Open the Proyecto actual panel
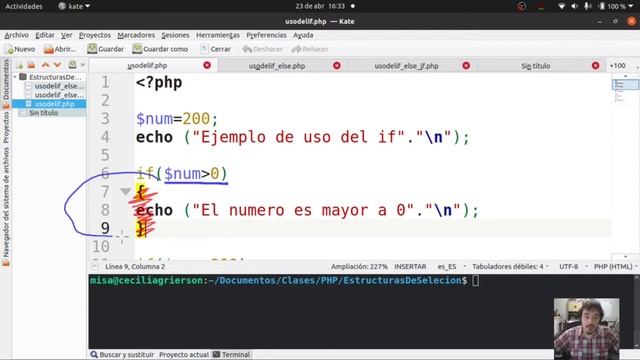 (x=184, y=355)
